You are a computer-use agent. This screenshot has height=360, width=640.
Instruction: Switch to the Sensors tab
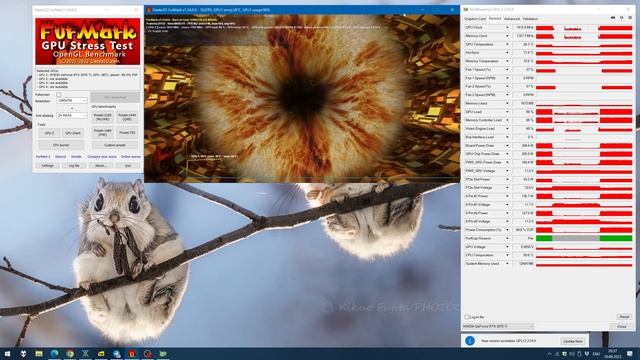(495, 19)
